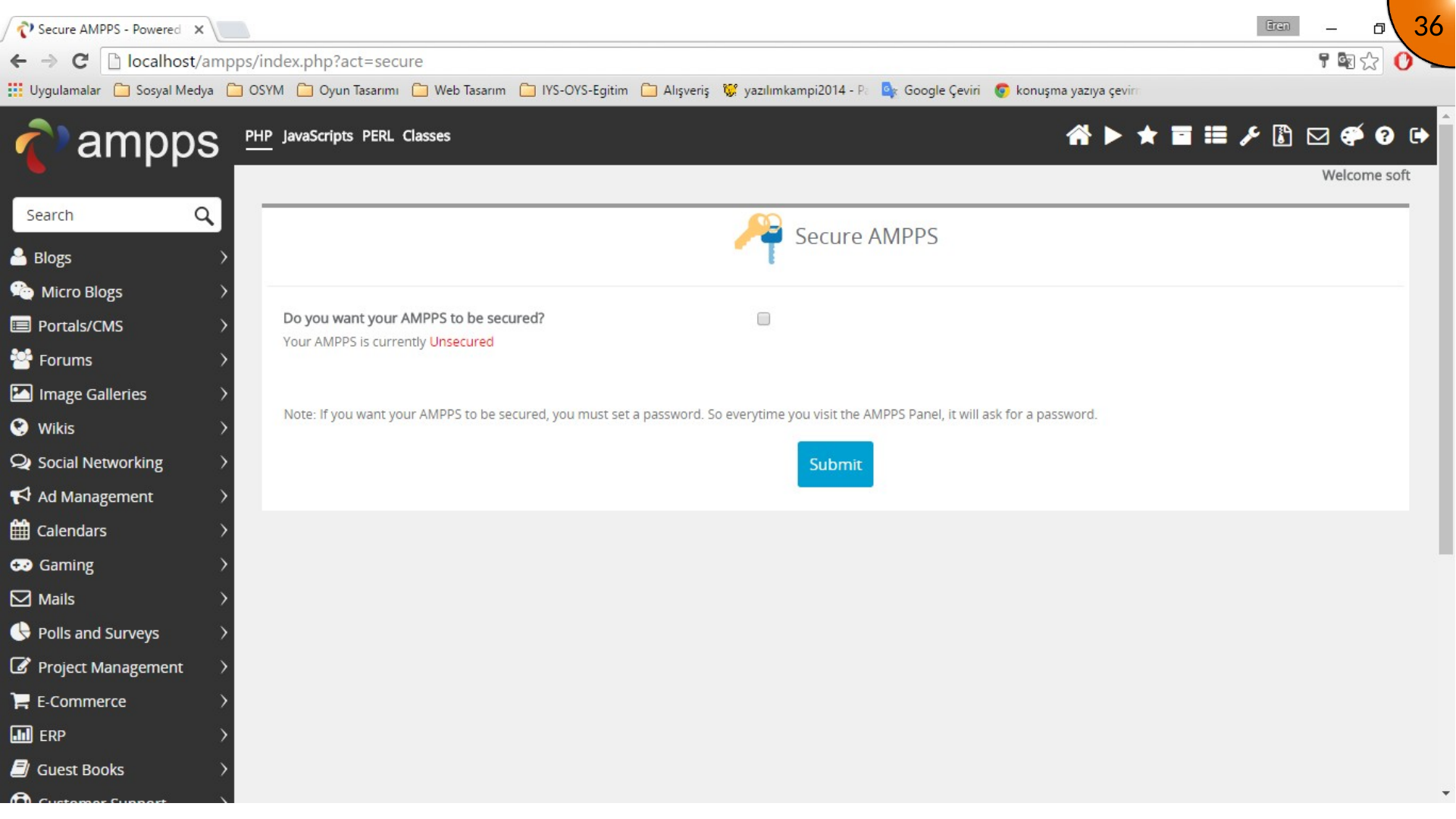Open the installations archive box icon
Image resolution: width=1456 pixels, height=819 pixels.
pos(1182,136)
